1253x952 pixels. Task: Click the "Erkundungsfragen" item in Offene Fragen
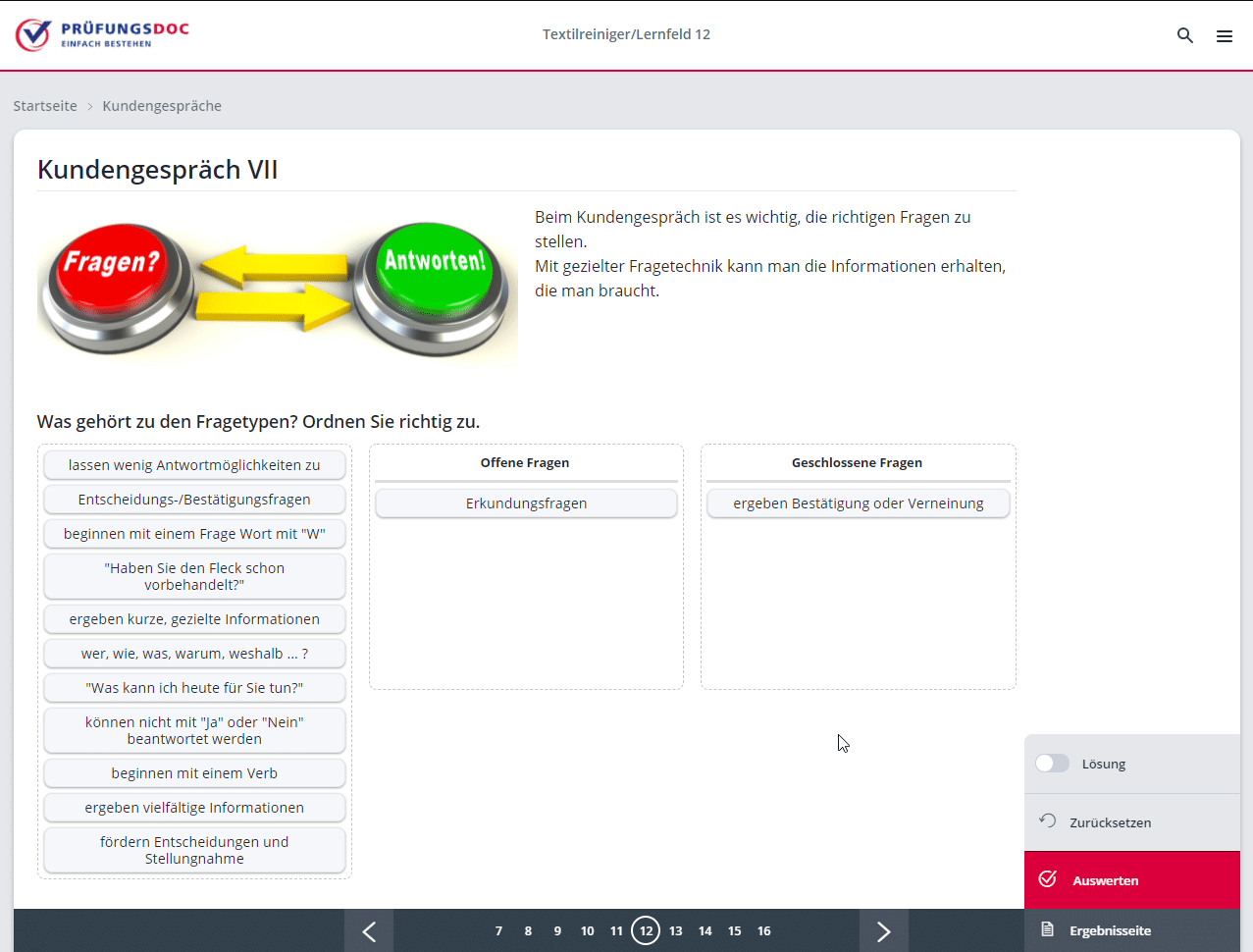click(526, 503)
